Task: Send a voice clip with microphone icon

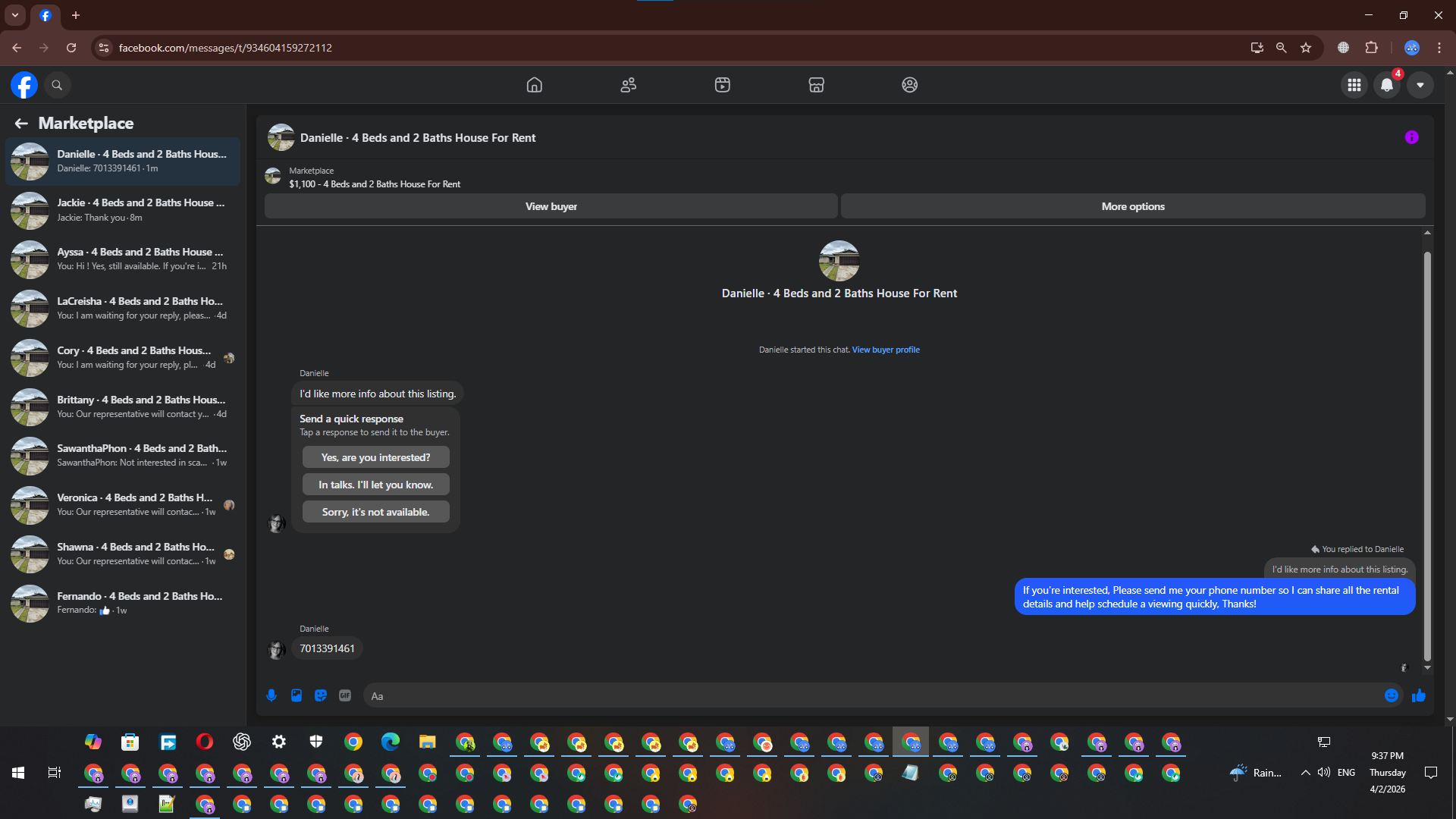Action: point(271,695)
